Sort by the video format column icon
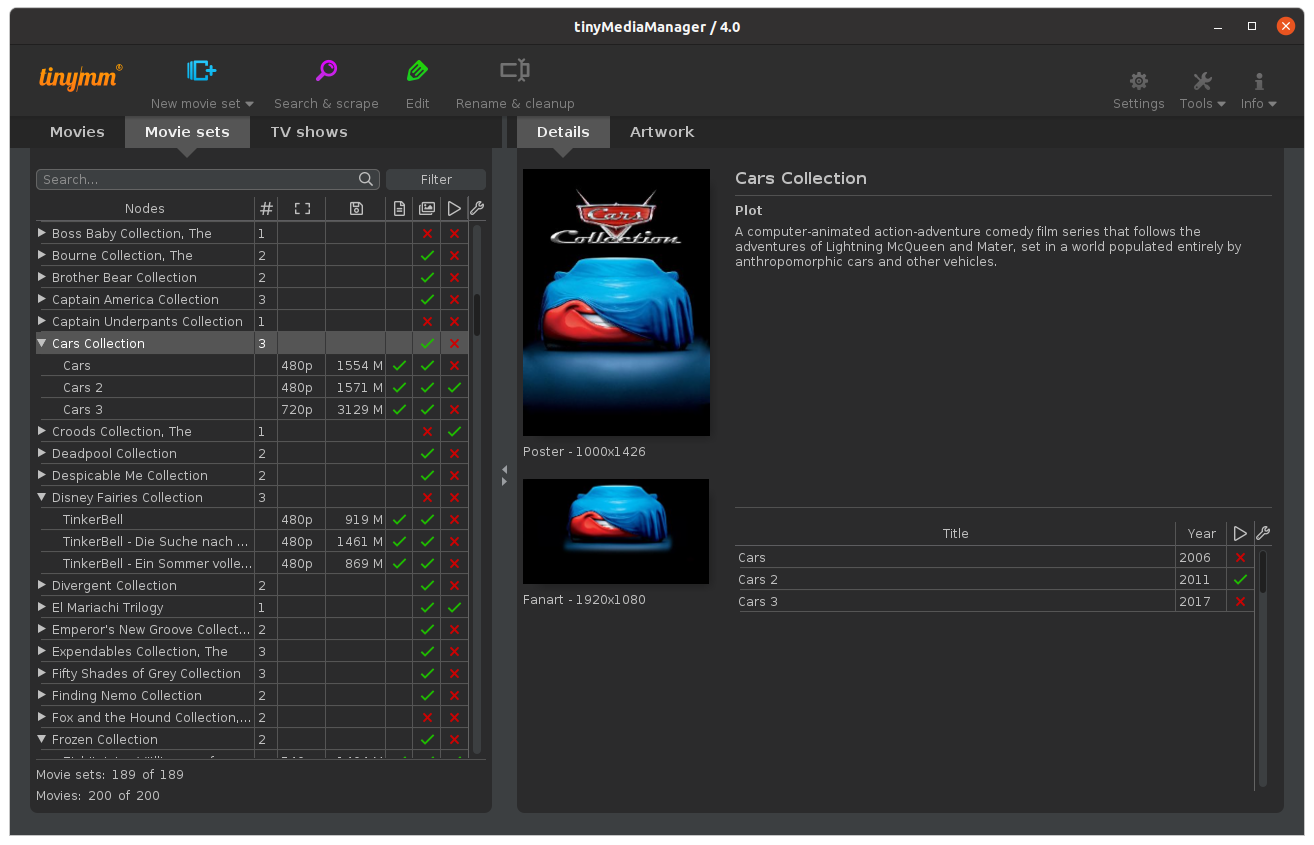1314x845 pixels. [302, 209]
